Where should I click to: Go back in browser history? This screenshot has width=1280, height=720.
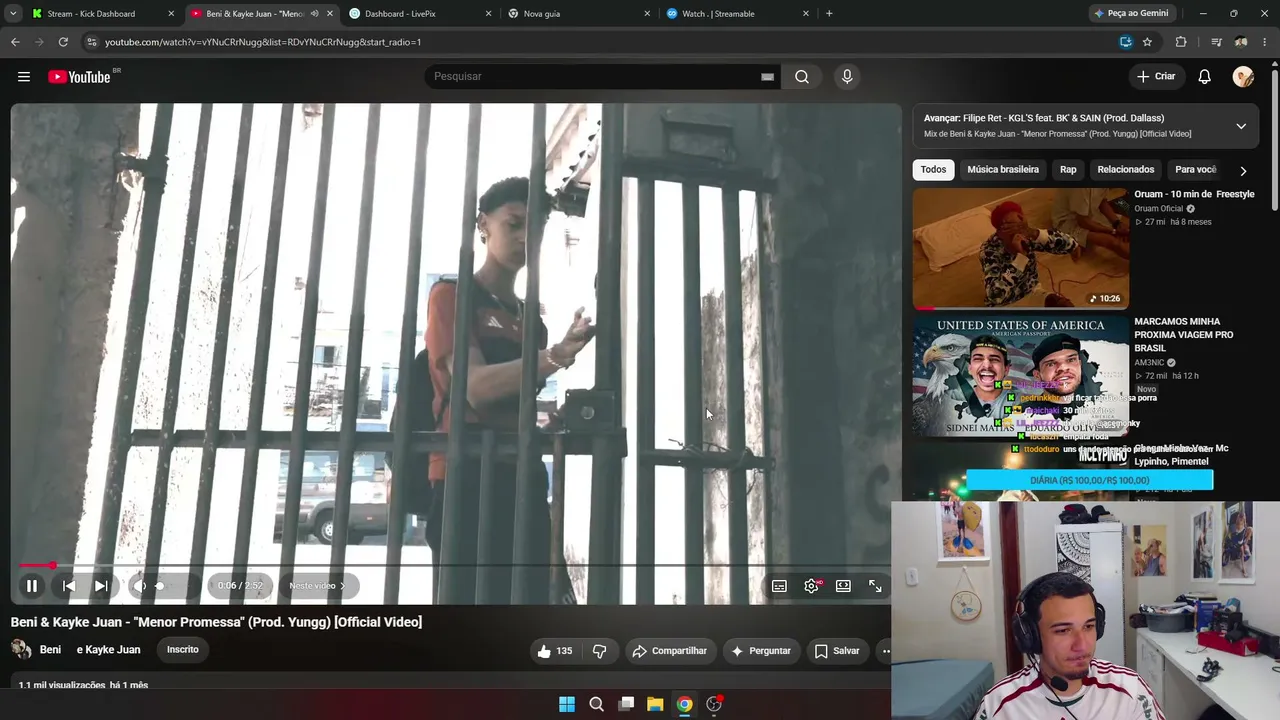[15, 42]
